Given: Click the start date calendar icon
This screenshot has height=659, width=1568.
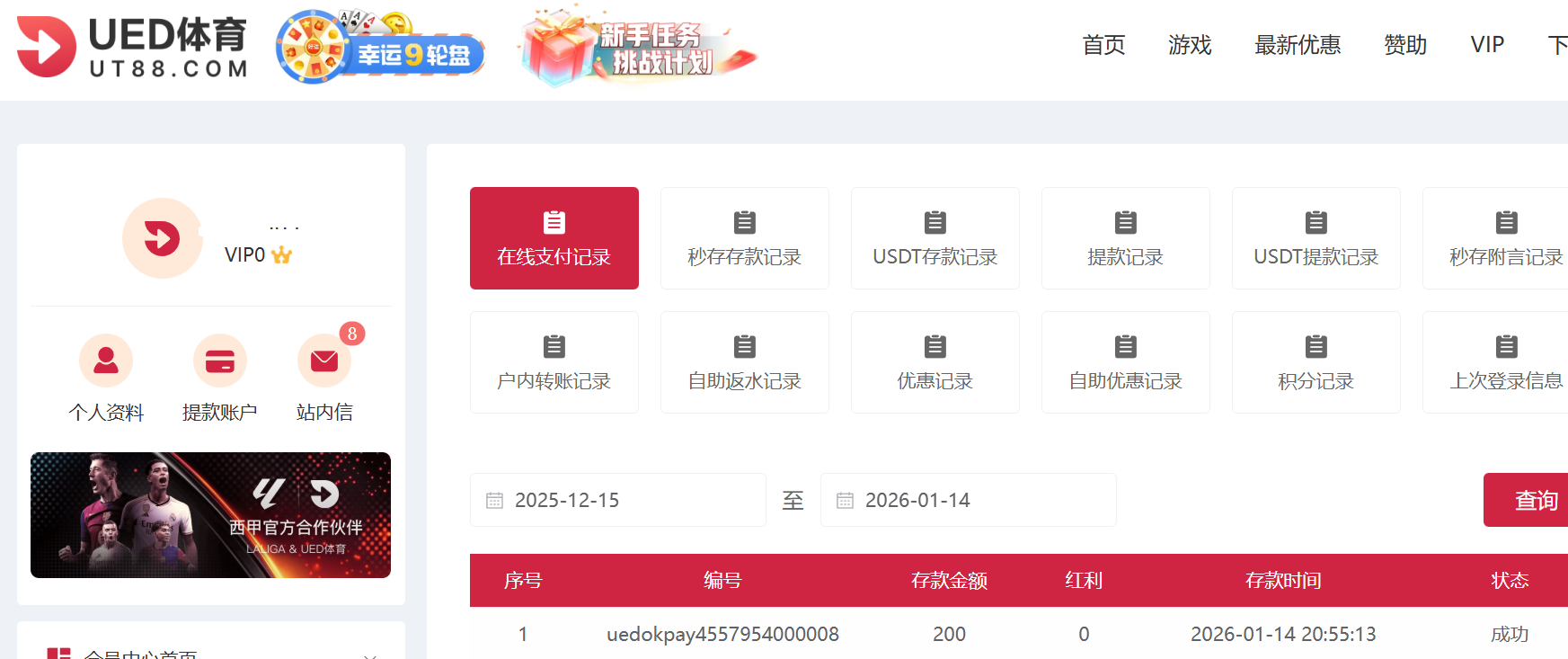Looking at the screenshot, I should click(494, 500).
